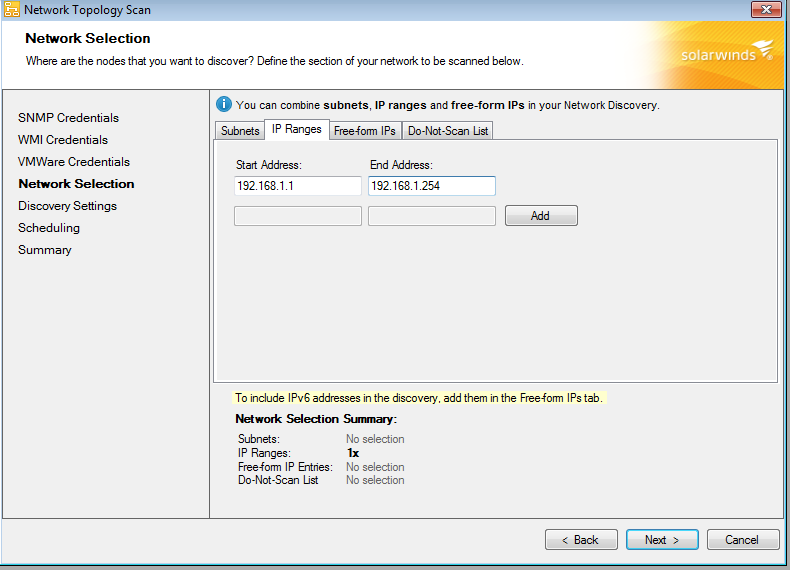Select SNMP Credentials in the wizard steps
790x570 pixels.
click(x=69, y=118)
